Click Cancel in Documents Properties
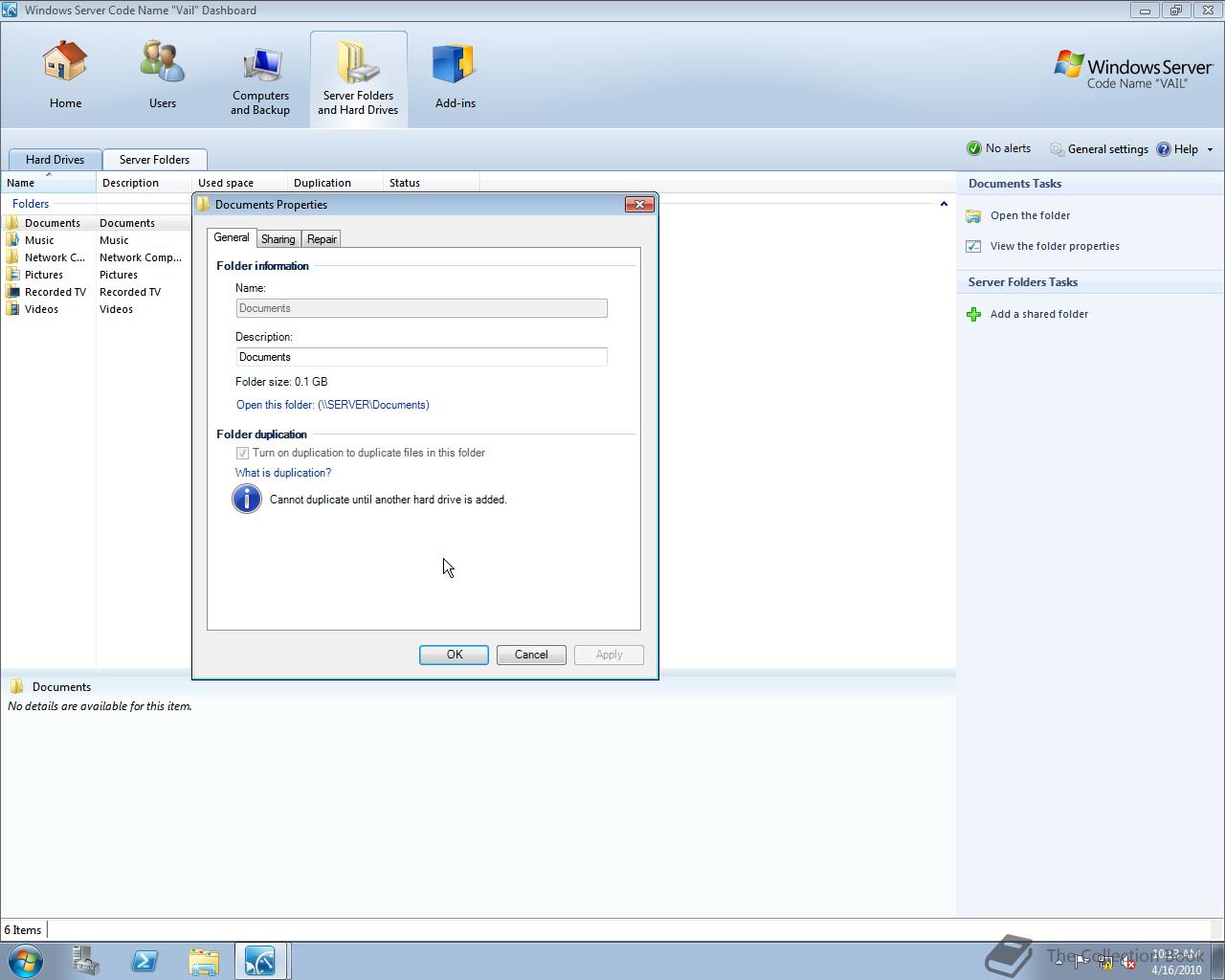1225x980 pixels. 531,655
